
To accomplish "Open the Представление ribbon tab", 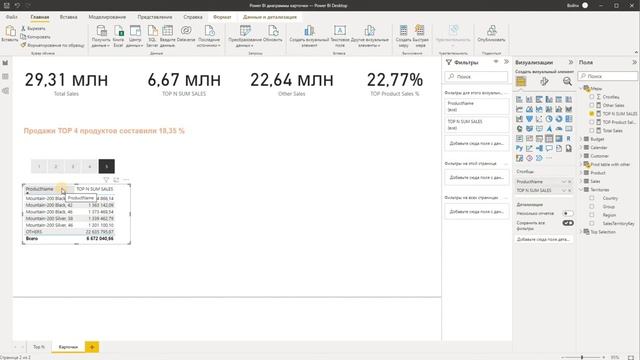I will pyautogui.click(x=155, y=17).
